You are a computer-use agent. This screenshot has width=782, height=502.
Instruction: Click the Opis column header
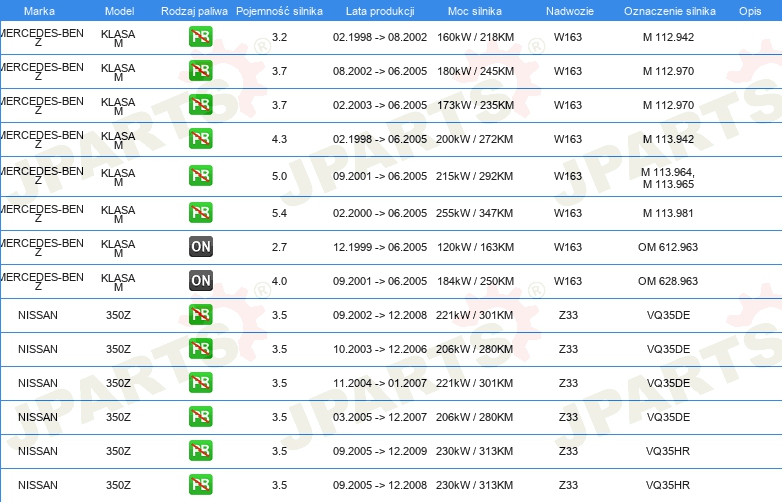click(x=750, y=11)
